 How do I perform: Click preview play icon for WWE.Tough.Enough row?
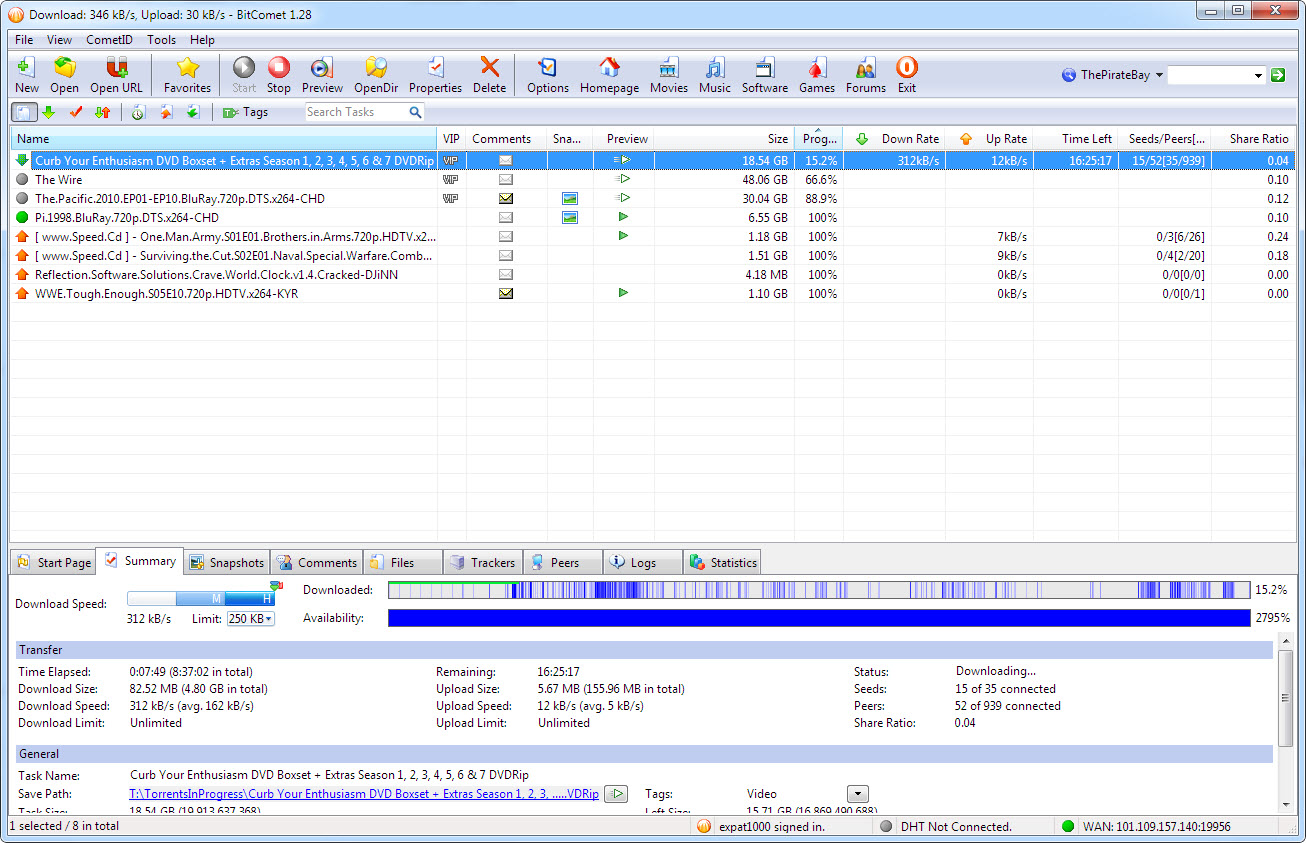[x=623, y=293]
